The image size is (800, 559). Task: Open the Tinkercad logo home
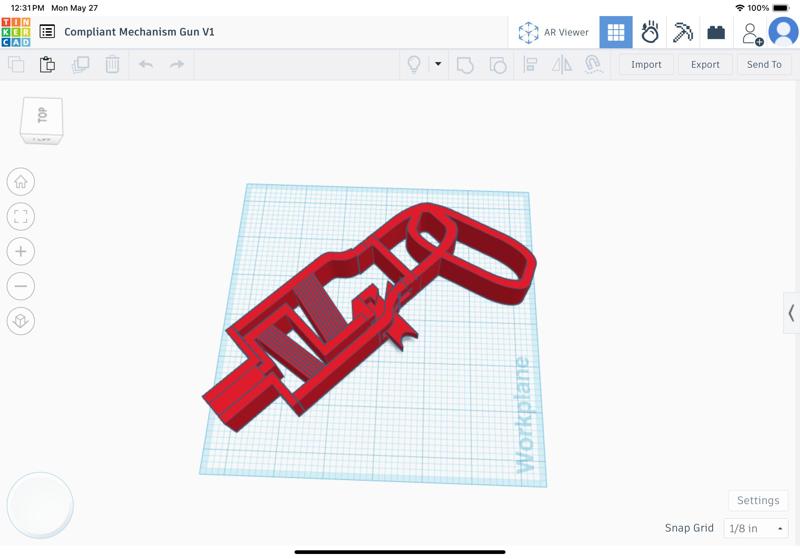pyautogui.click(x=16, y=32)
